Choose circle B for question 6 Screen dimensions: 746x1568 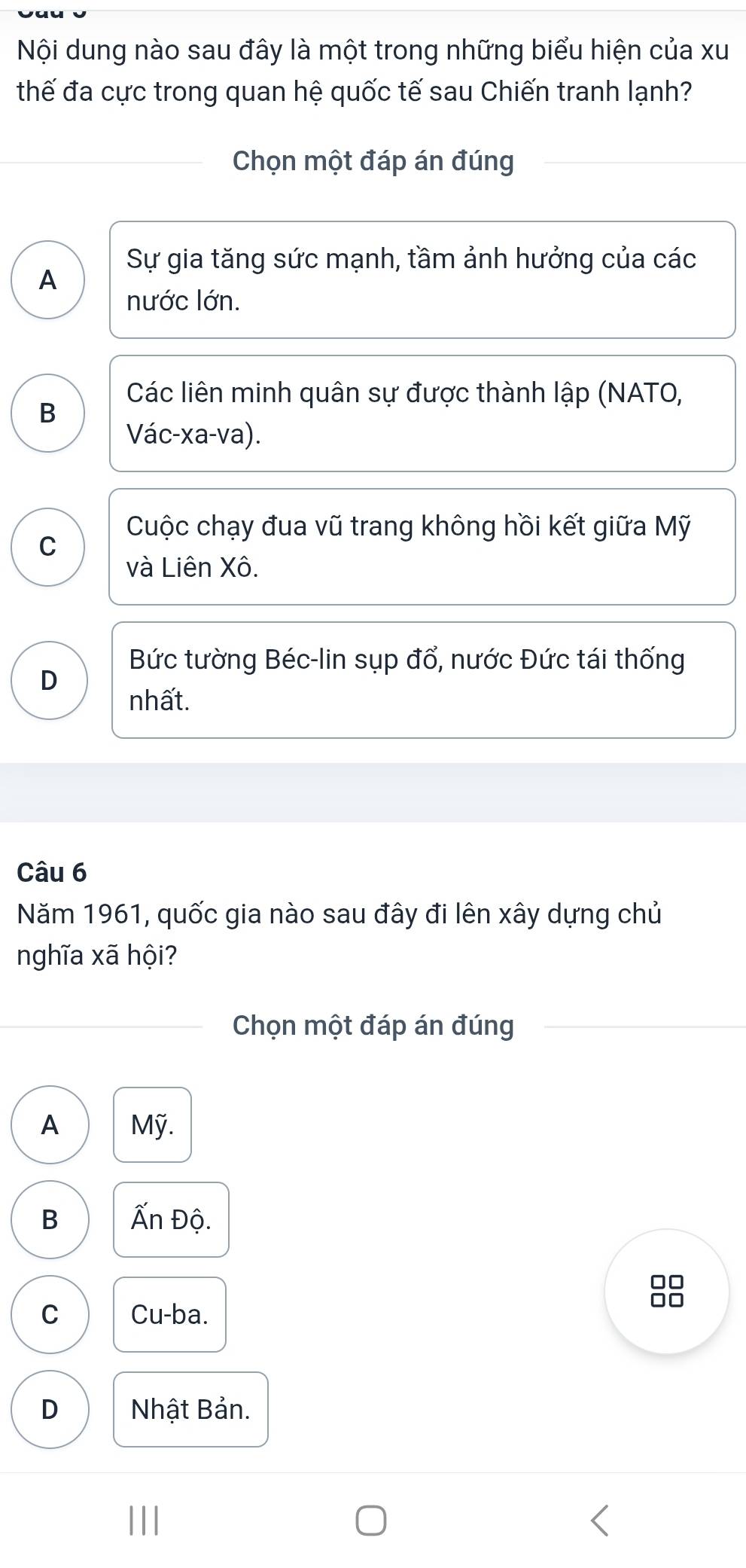point(50,1219)
